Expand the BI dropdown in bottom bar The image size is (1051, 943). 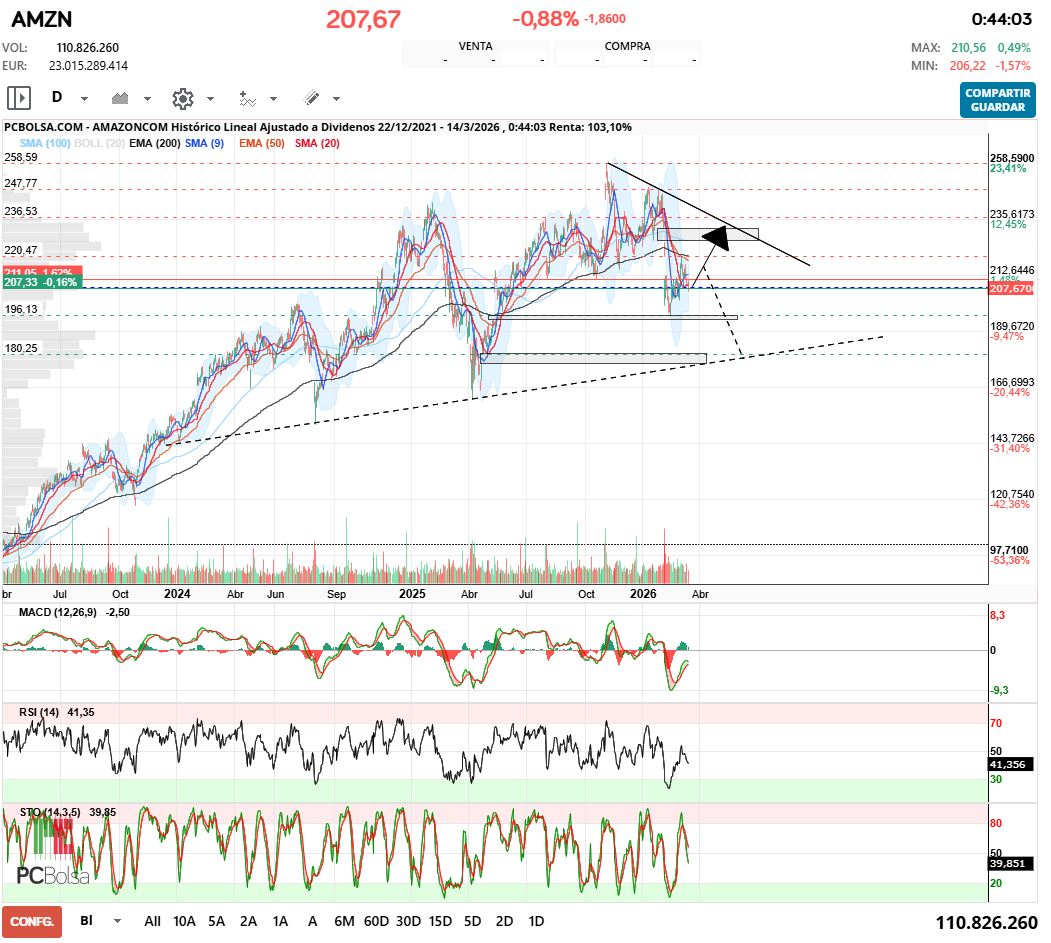click(117, 921)
